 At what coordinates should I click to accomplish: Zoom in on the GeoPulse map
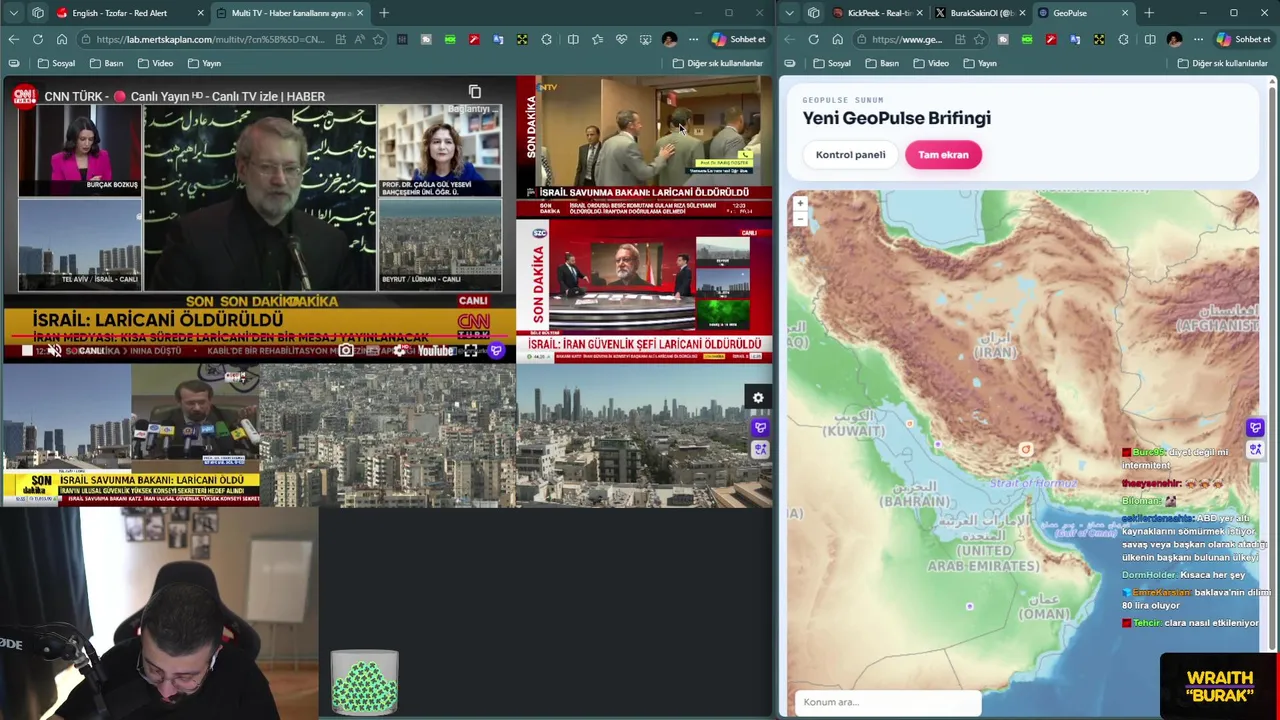pos(800,203)
